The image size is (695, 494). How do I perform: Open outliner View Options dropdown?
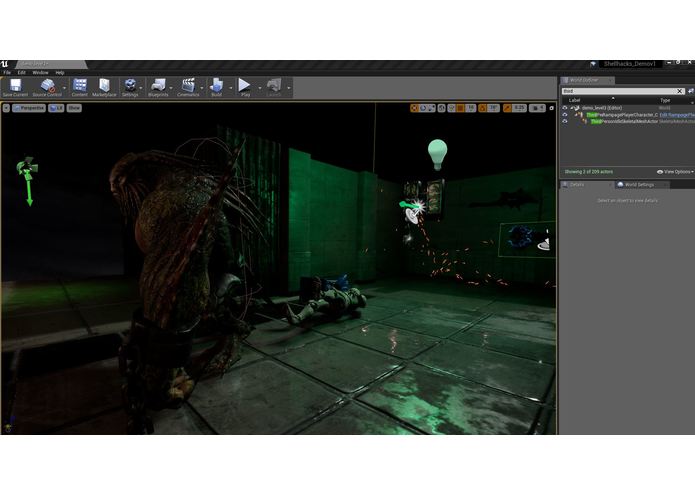[x=675, y=172]
